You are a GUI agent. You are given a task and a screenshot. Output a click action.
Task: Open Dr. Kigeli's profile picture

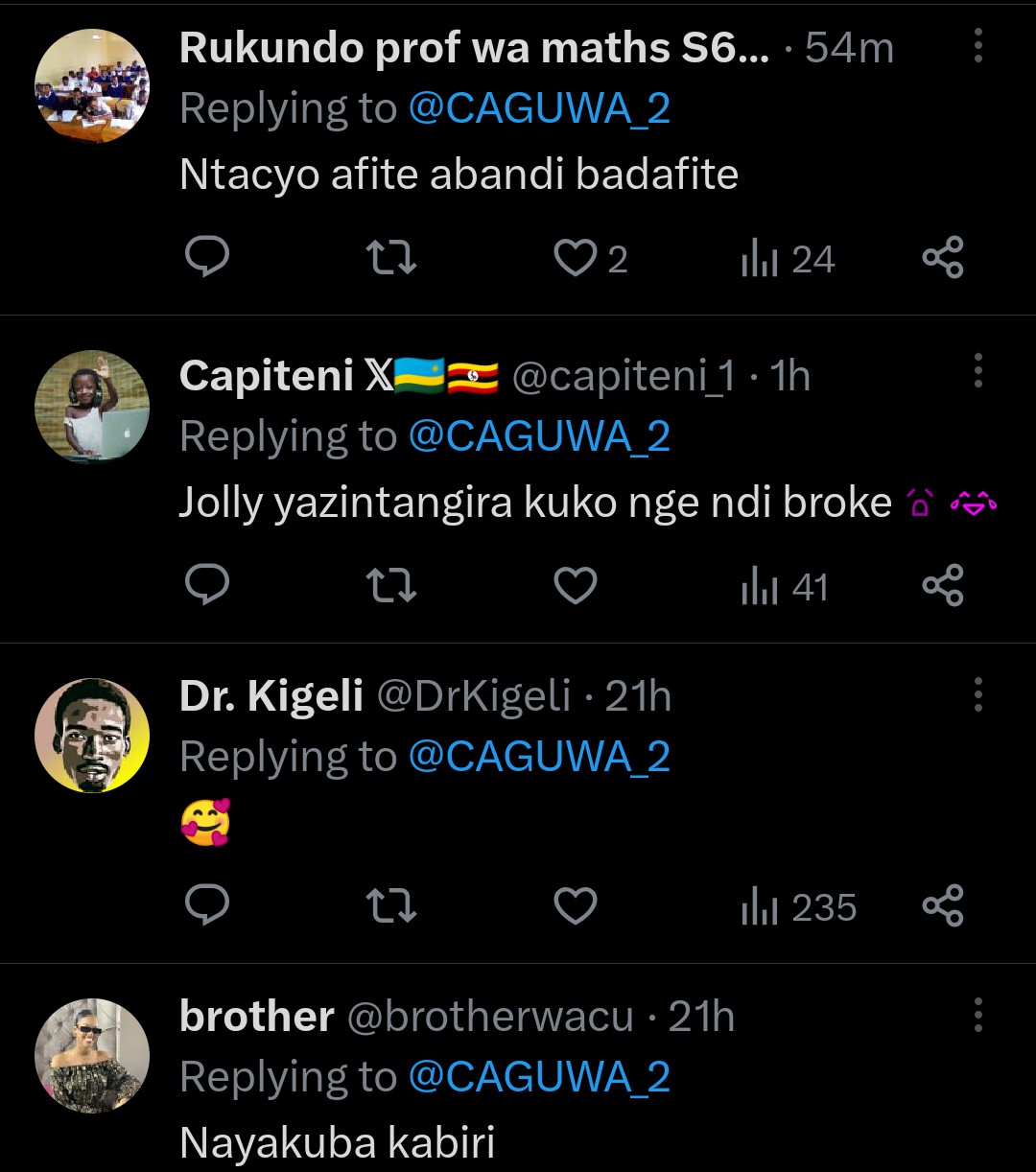[x=92, y=736]
